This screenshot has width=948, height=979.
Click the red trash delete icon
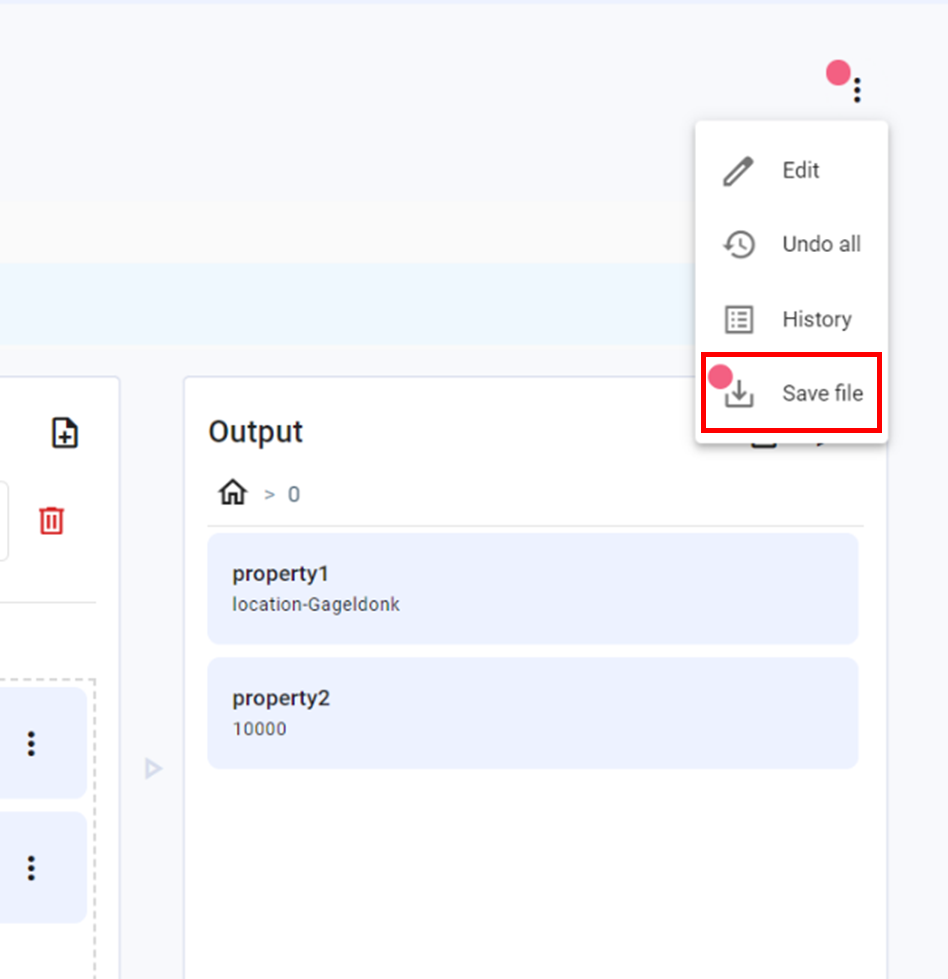(52, 520)
